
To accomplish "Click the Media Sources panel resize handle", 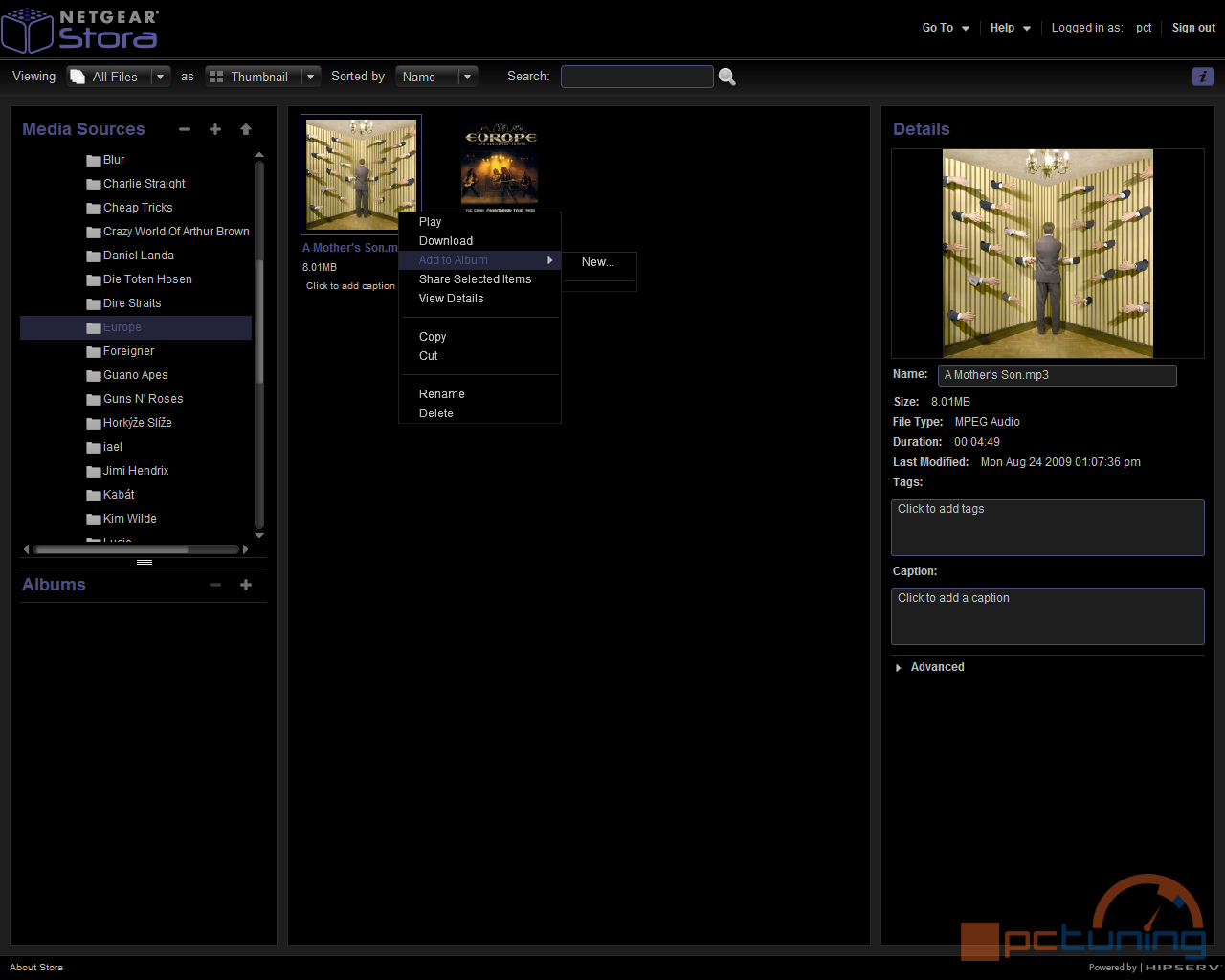I will pyautogui.click(x=145, y=563).
